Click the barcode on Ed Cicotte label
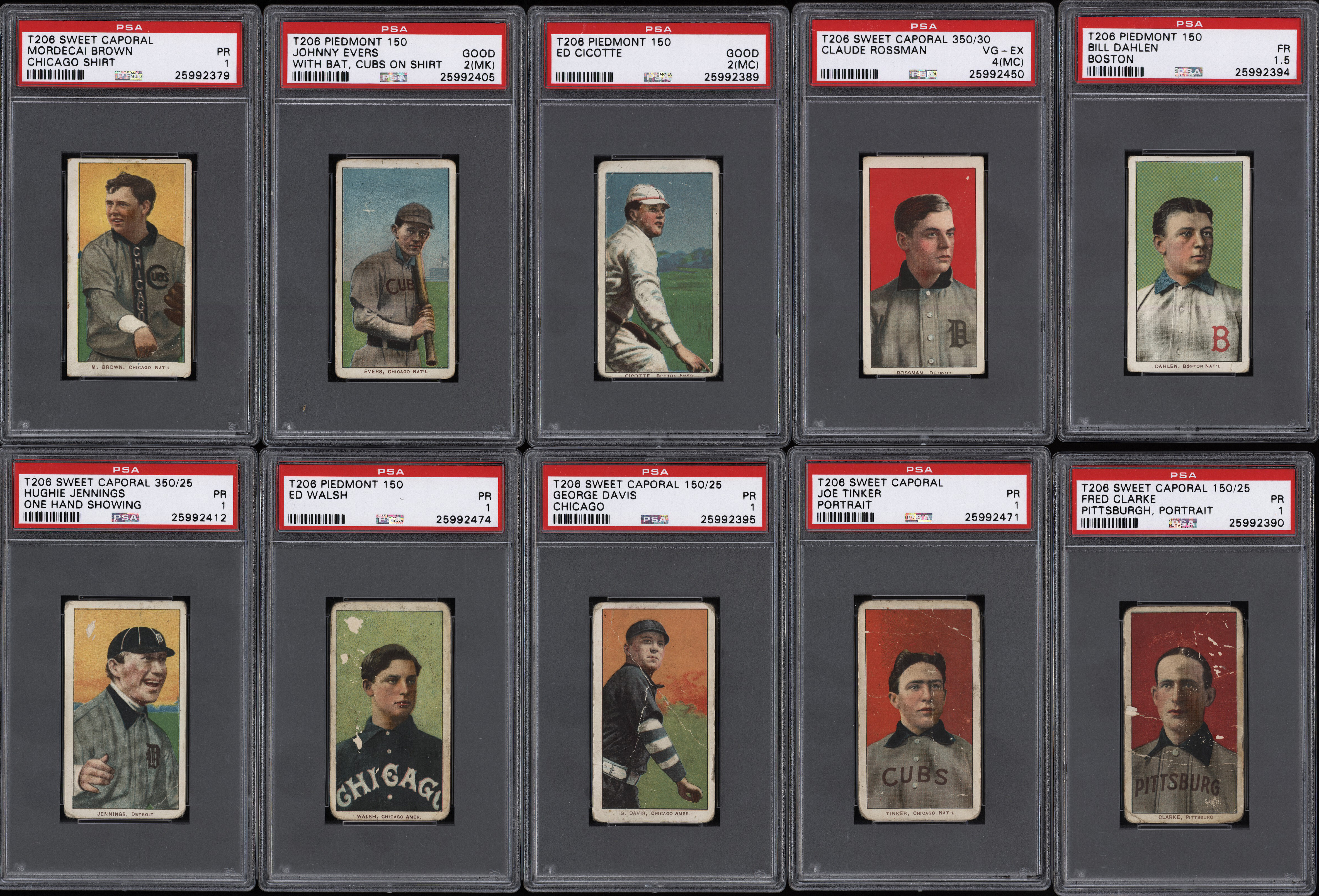The image size is (1319, 896). pos(585,77)
